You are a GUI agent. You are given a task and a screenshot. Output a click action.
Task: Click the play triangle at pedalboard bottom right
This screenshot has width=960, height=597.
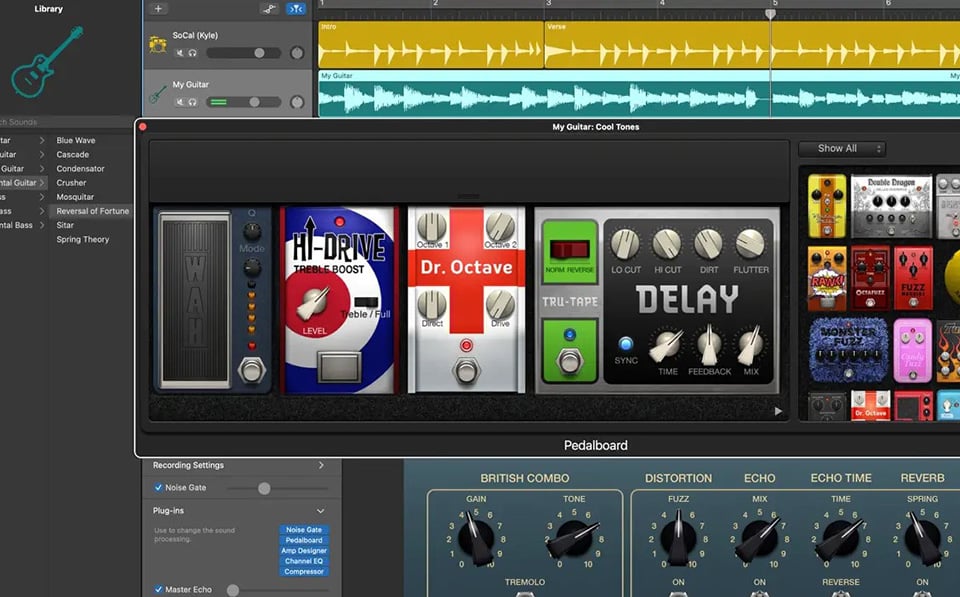click(x=778, y=411)
